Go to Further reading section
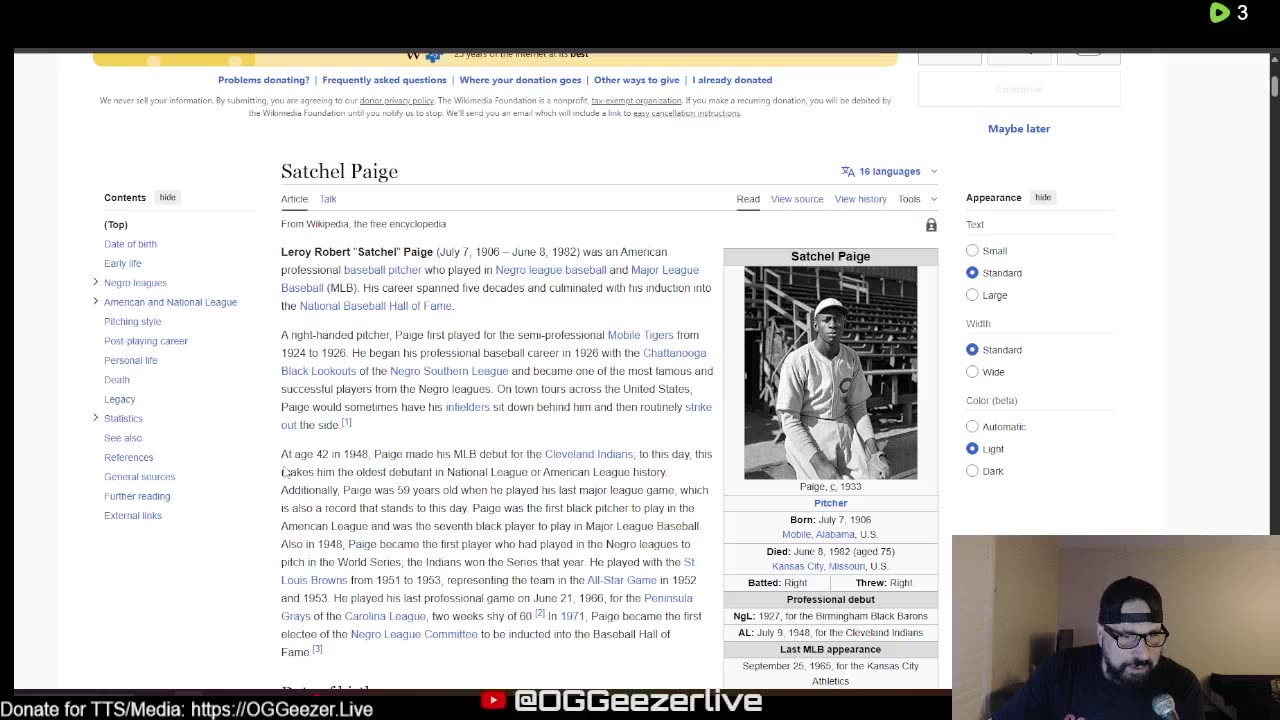 pyautogui.click(x=137, y=496)
